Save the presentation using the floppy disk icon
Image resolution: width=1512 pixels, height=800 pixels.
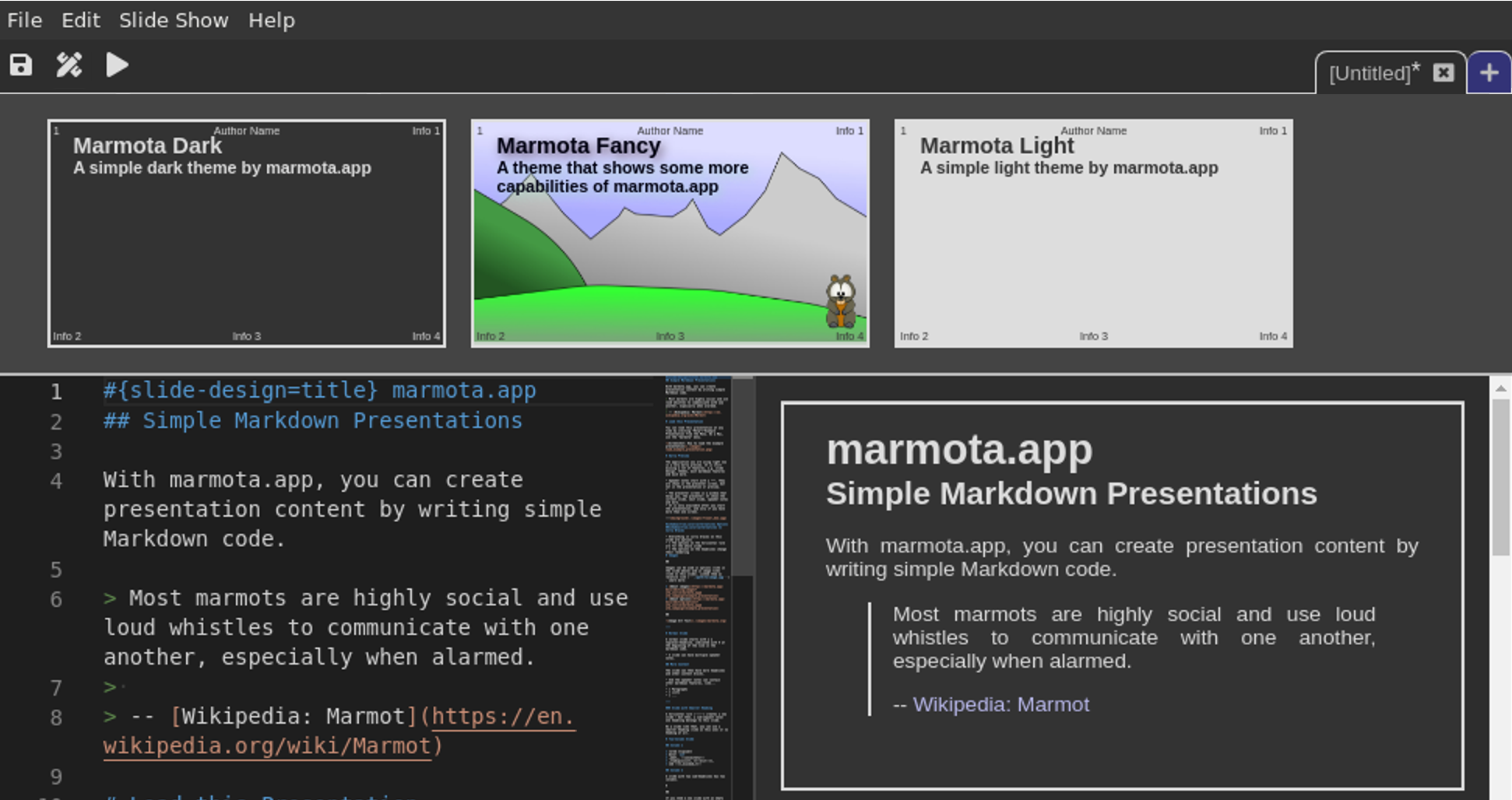[x=19, y=65]
